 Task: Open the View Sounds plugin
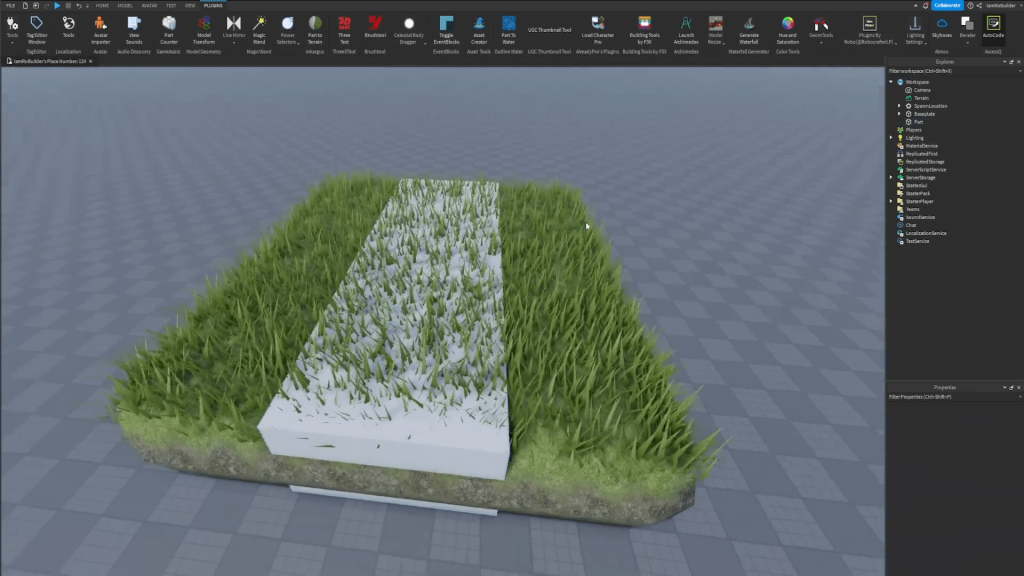click(134, 30)
